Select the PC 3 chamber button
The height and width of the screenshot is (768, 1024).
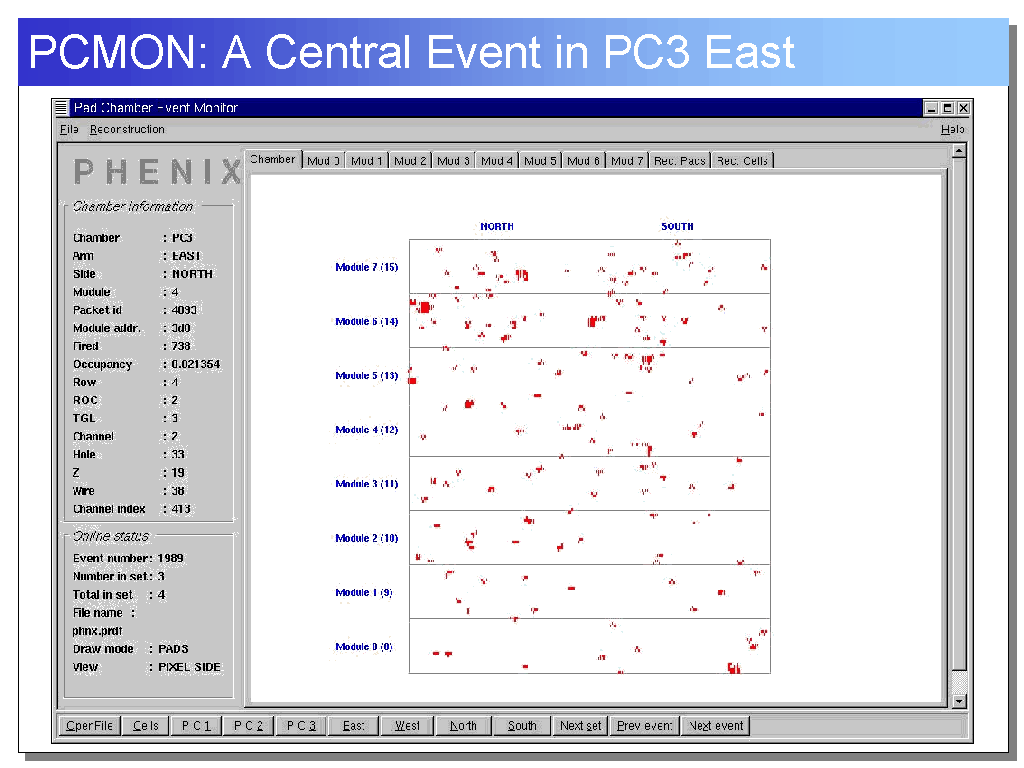tap(301, 726)
